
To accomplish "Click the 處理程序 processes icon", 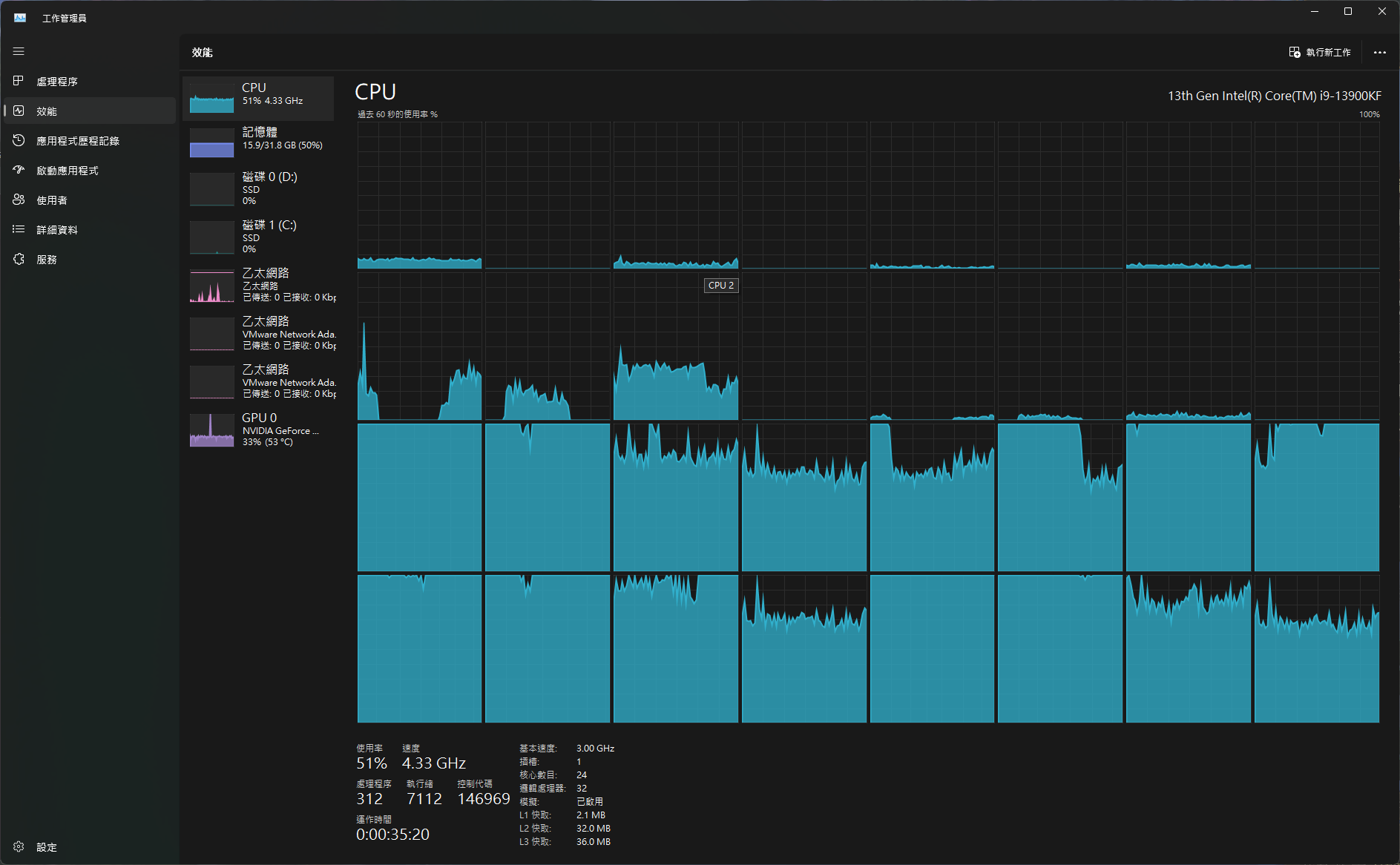I will [x=19, y=81].
